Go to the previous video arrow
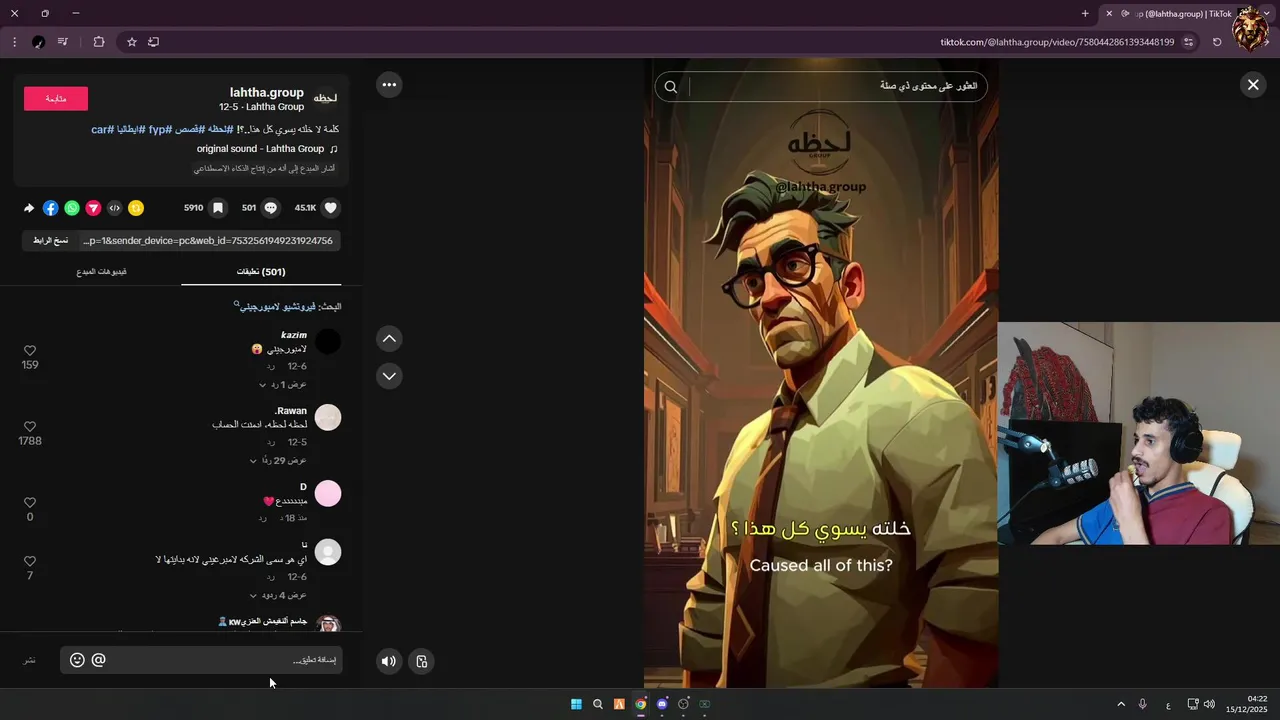The width and height of the screenshot is (1280, 720). tap(389, 339)
